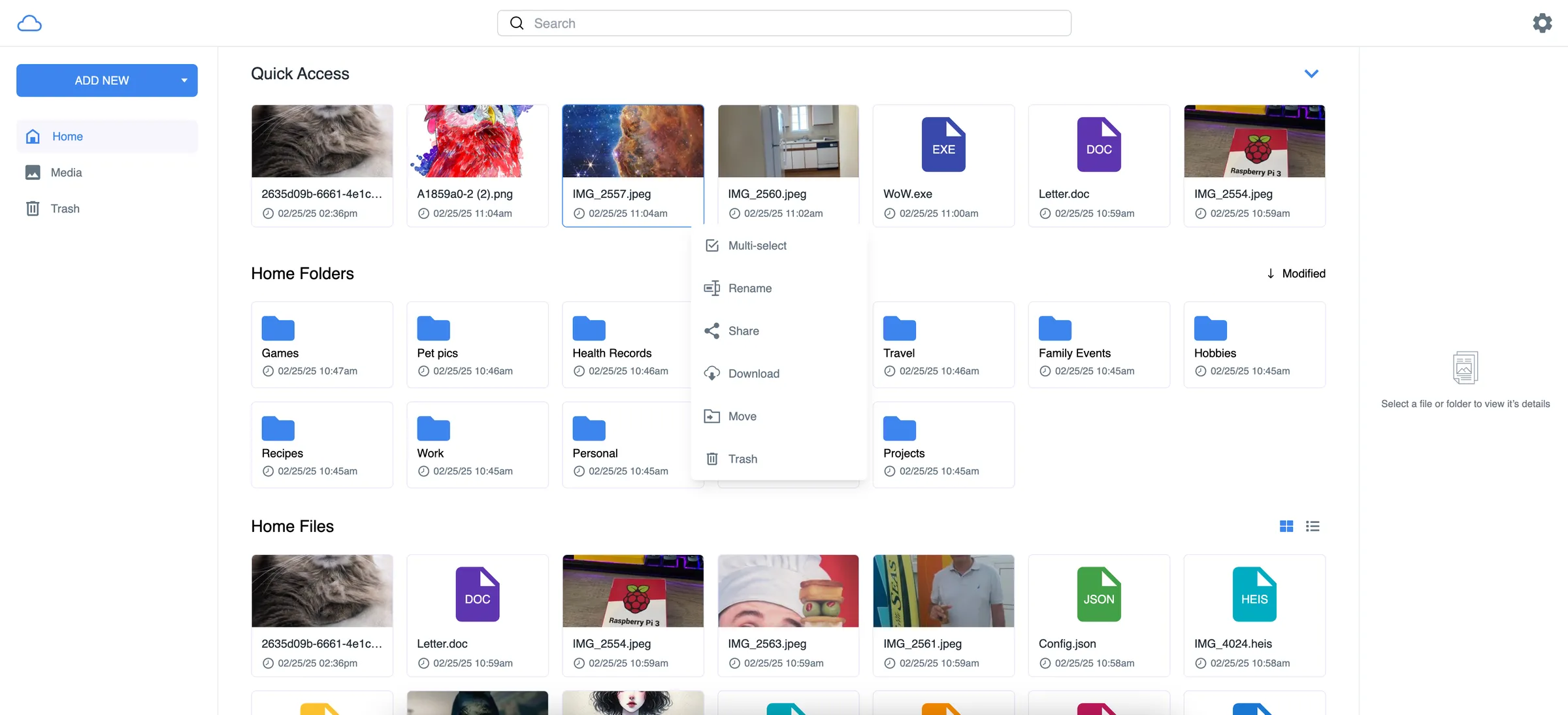Click the magnifier icon in the search bar
Image resolution: width=1568 pixels, height=715 pixels.
(x=516, y=23)
